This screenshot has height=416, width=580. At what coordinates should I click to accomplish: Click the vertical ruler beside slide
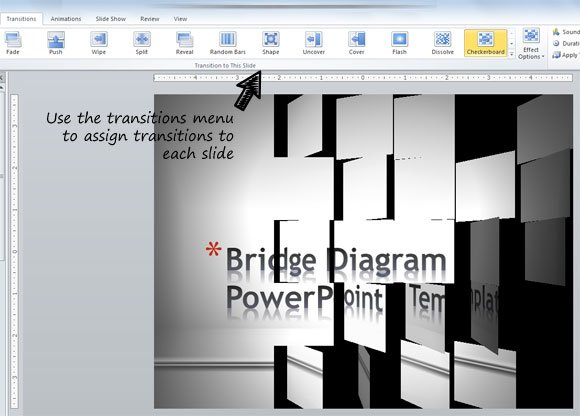14,251
